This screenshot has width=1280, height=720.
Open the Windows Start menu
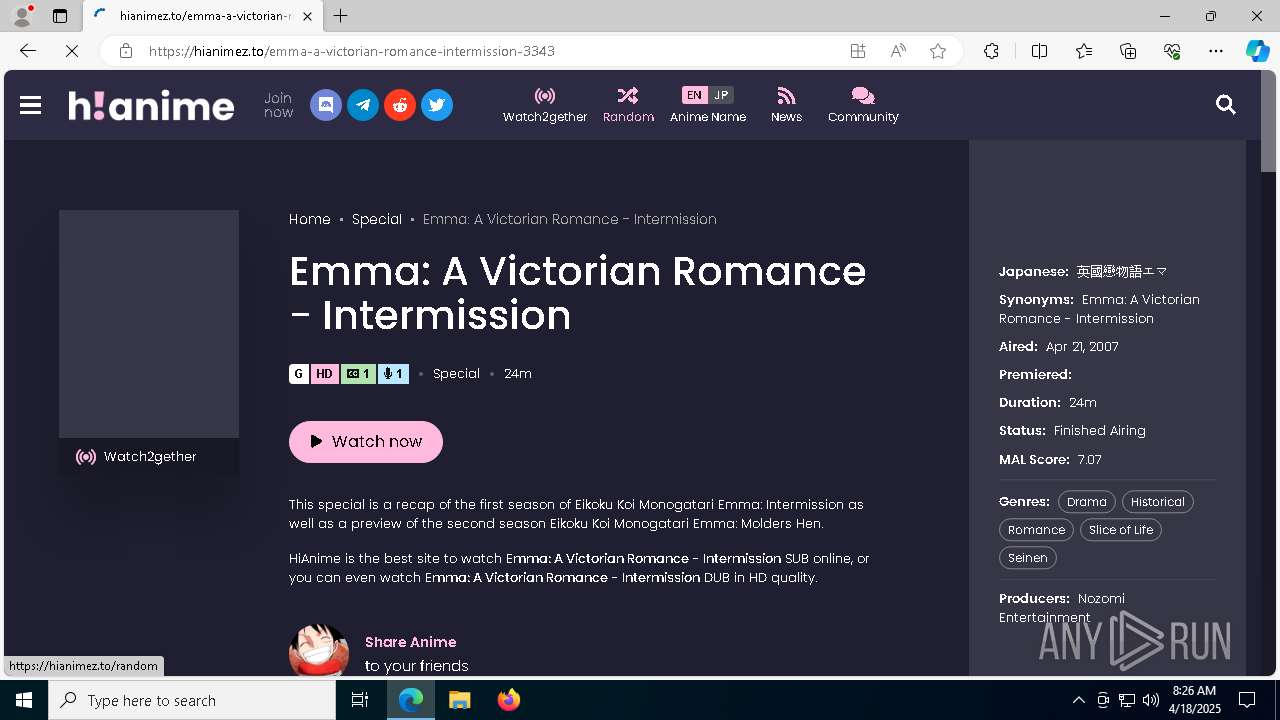(x=24, y=700)
